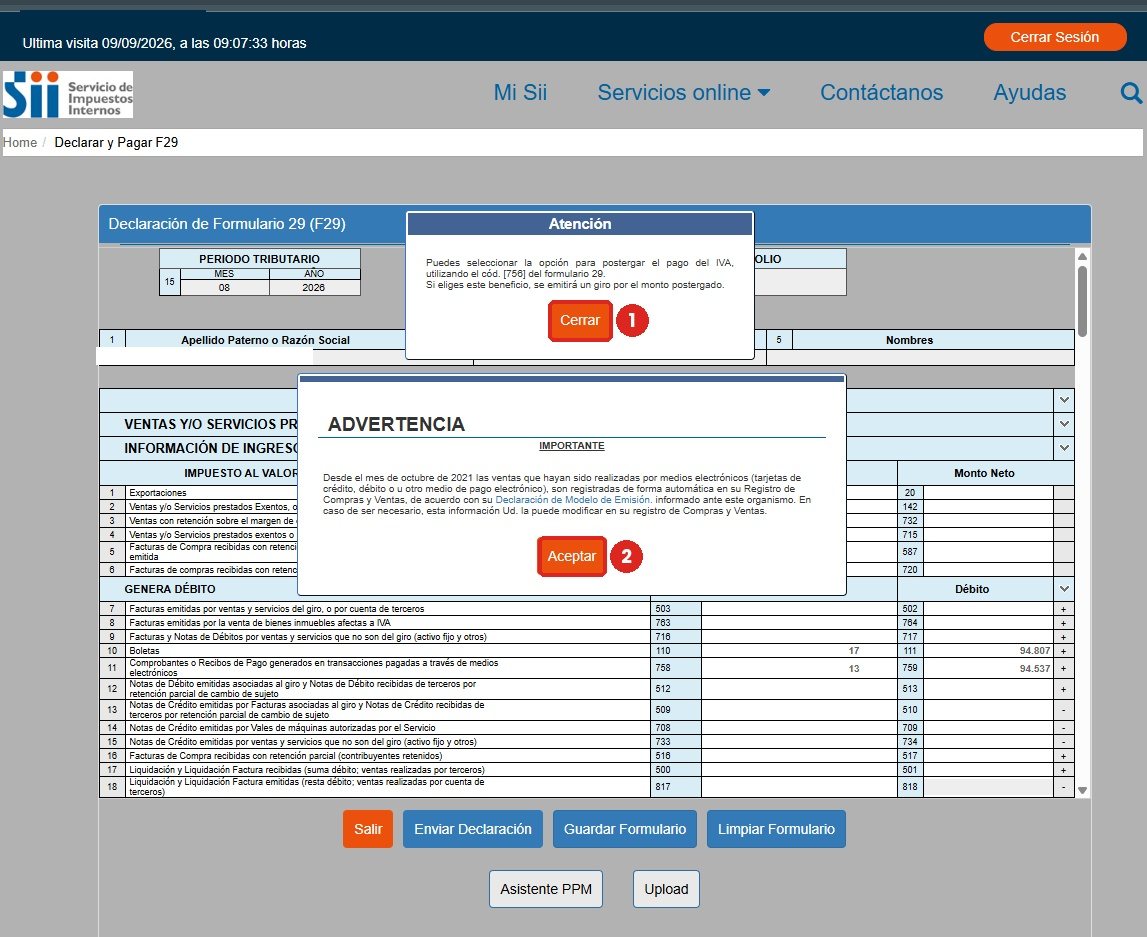
Task: Collapse the INFORMACIÓN DE INGRESOS section chevron
Action: (1064, 448)
